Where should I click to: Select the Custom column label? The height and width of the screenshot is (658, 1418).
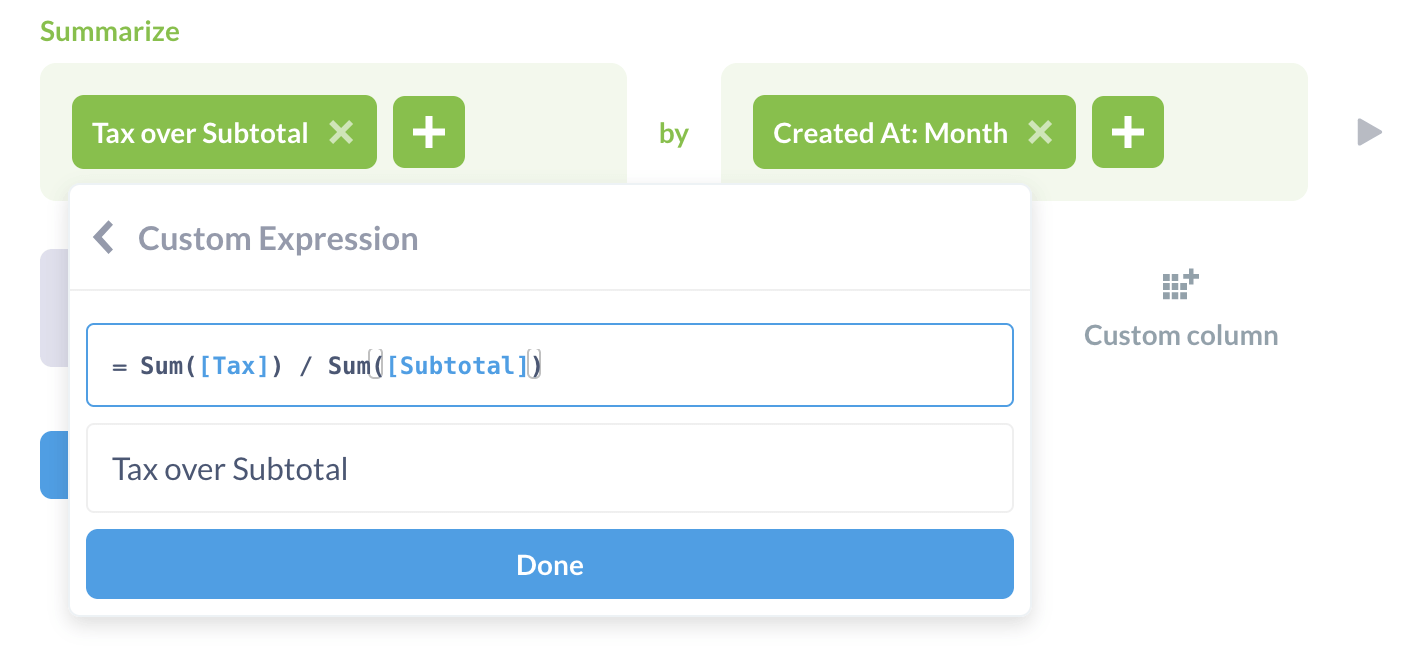(1180, 335)
